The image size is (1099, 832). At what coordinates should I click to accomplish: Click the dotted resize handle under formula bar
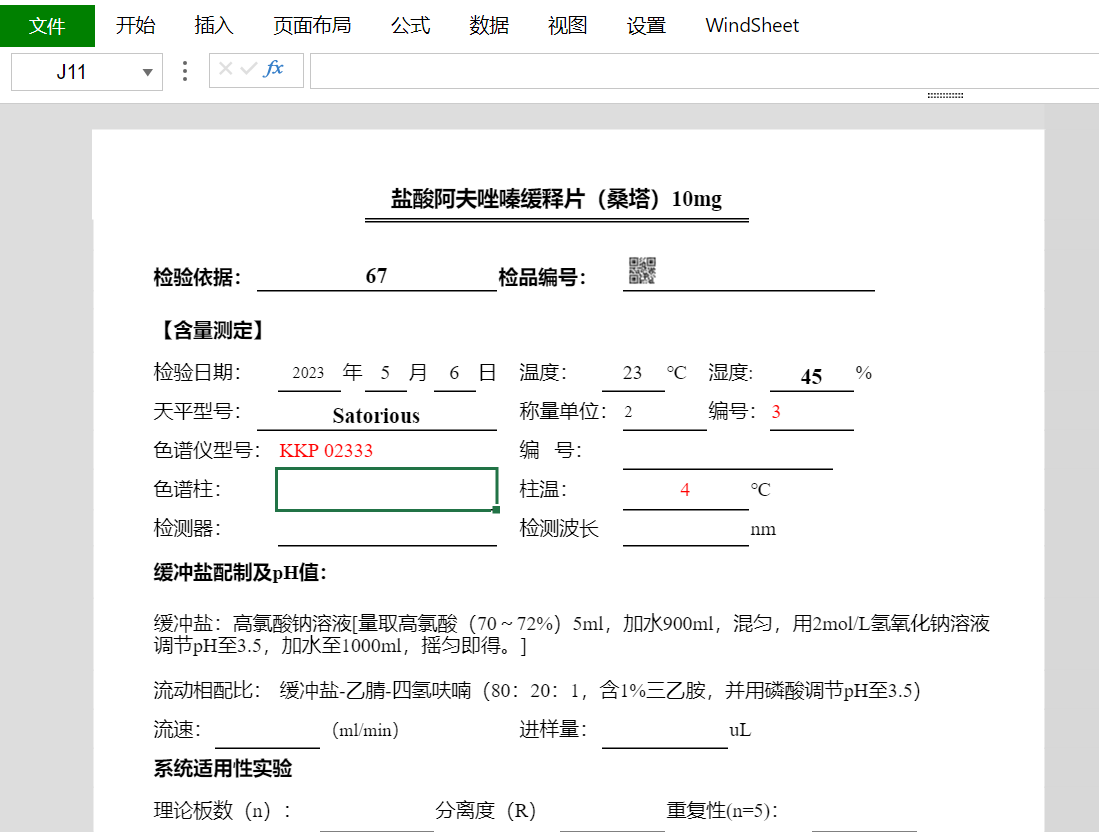[x=945, y=96]
